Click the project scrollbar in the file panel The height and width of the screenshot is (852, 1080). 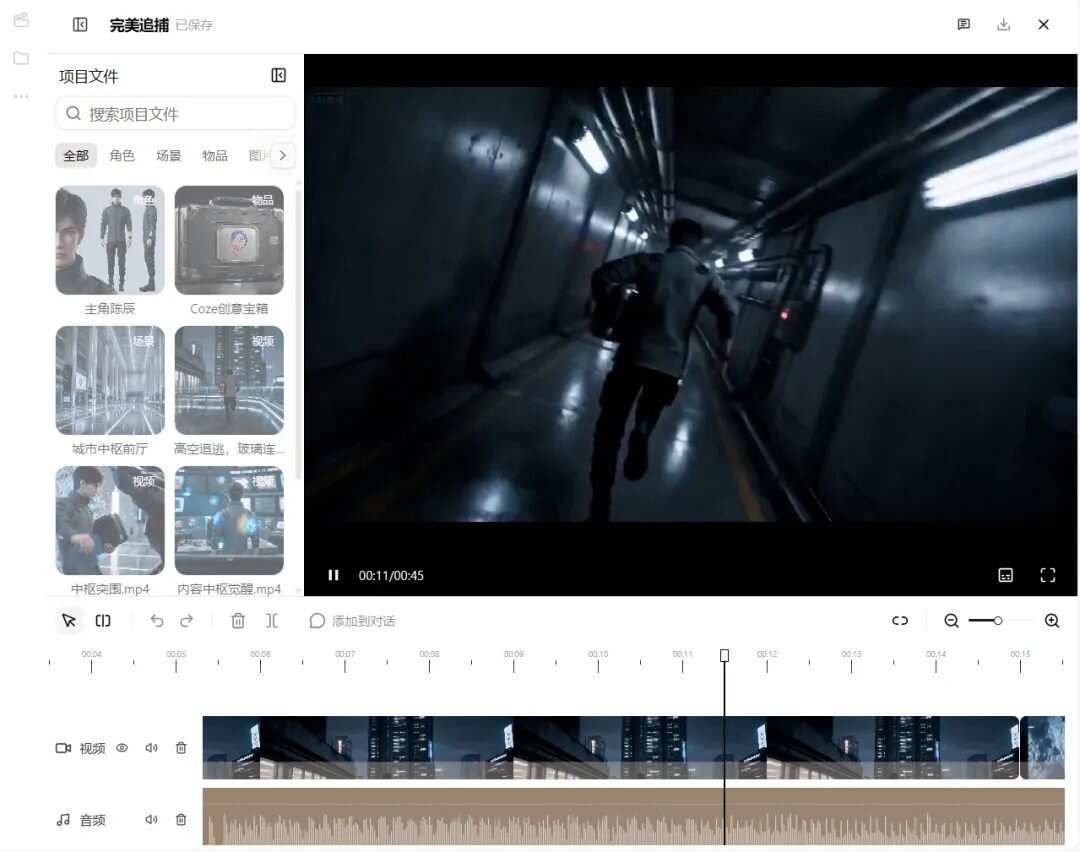coord(298,331)
